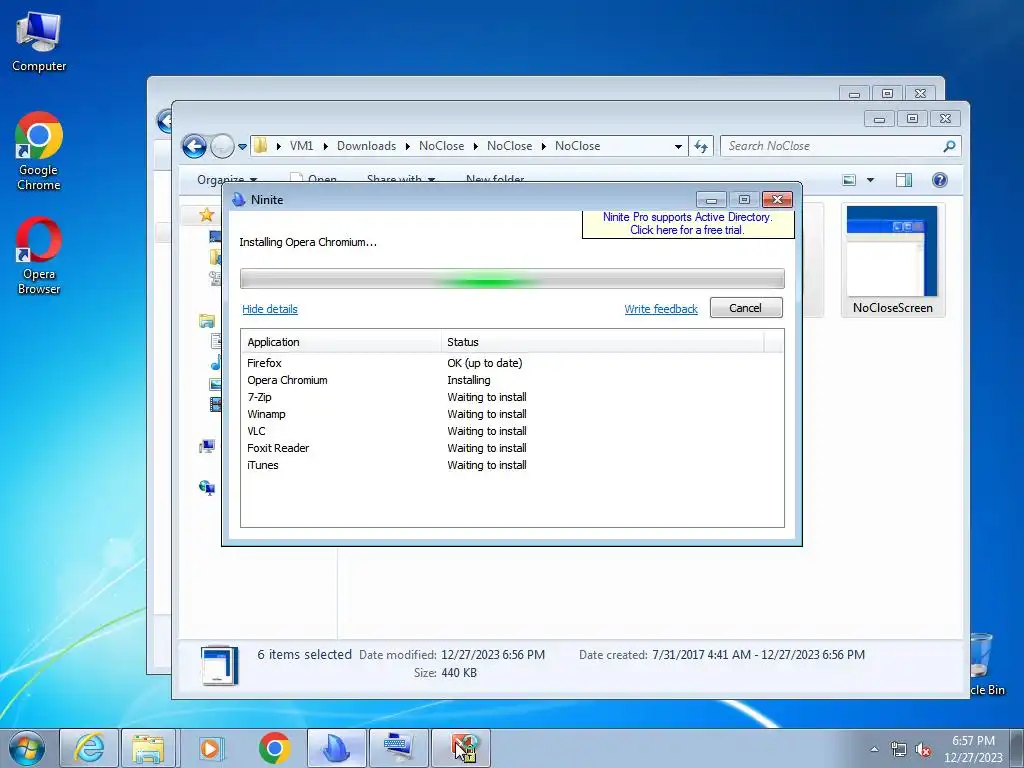Expand the arrow after Downloads breadcrumb
1024x768 pixels.
coord(408,146)
